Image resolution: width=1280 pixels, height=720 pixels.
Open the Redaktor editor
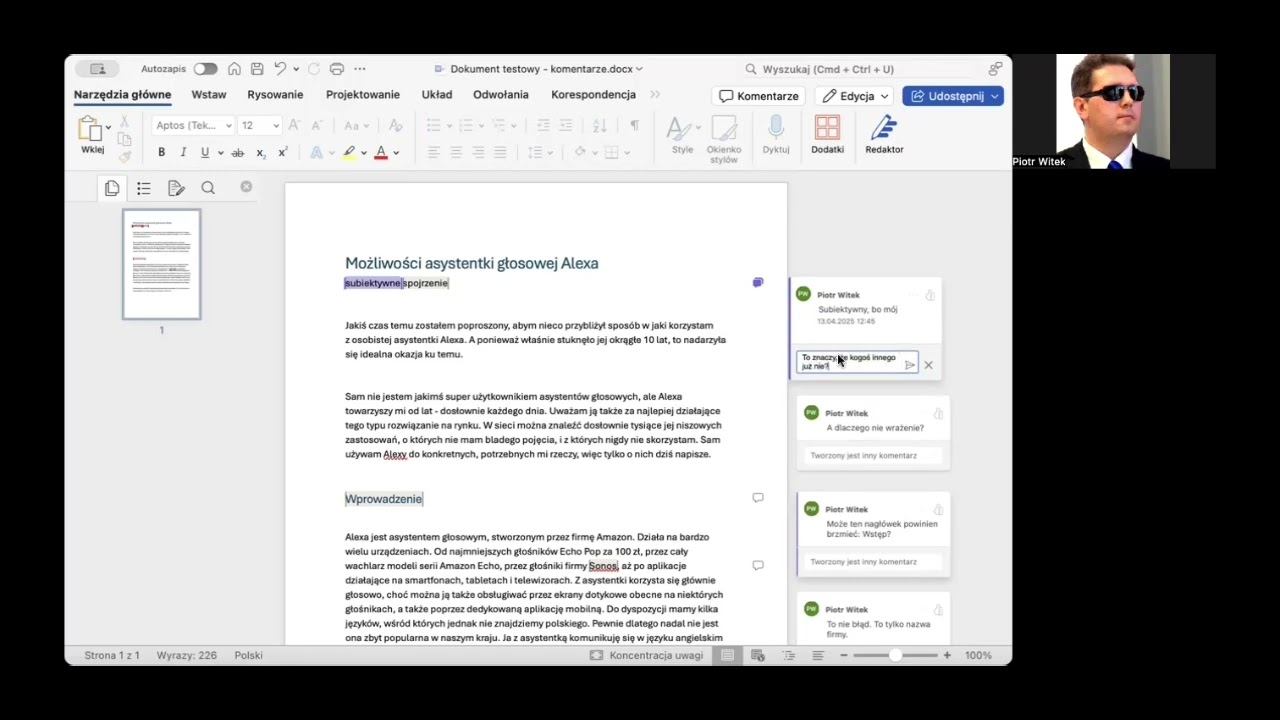(x=884, y=135)
